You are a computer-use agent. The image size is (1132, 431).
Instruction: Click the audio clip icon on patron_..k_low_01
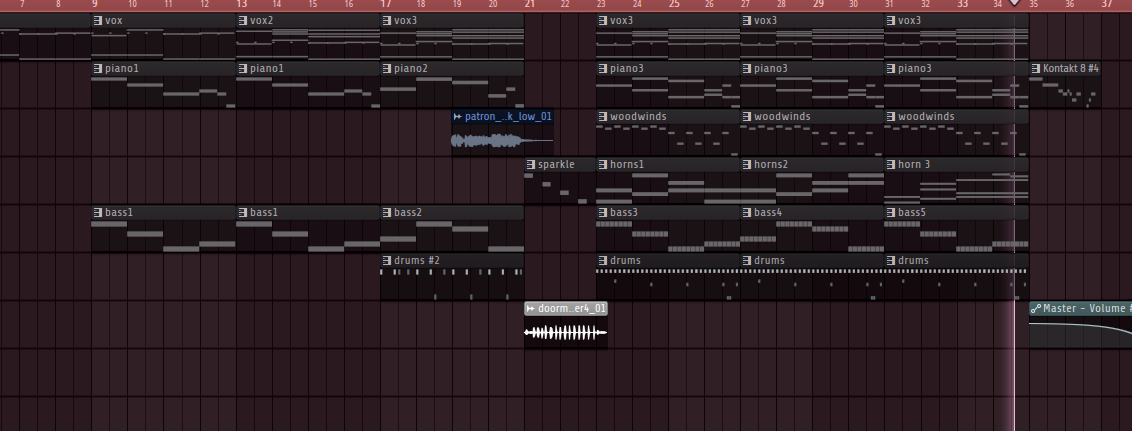pyautogui.click(x=458, y=117)
